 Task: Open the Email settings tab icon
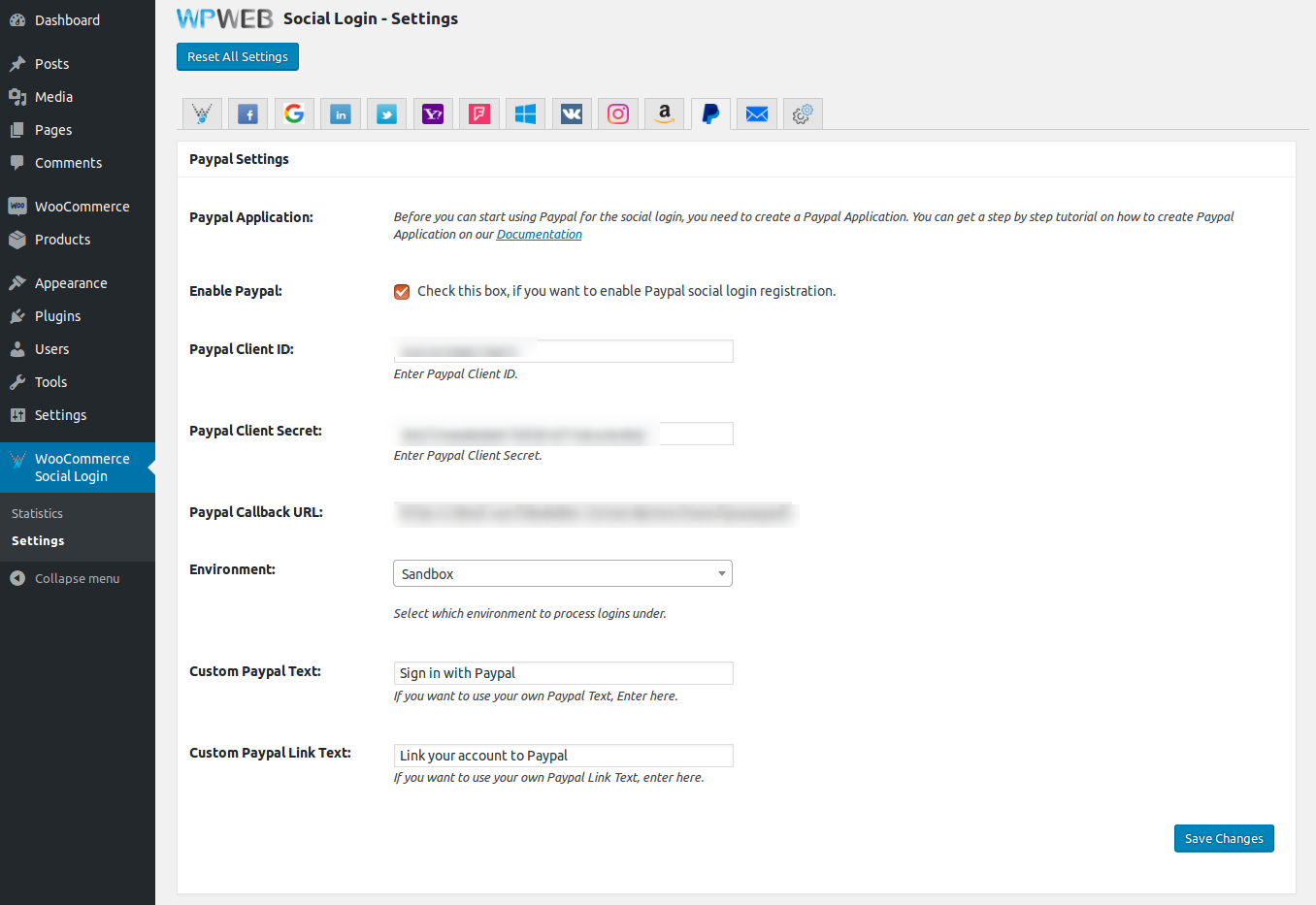[x=757, y=114]
